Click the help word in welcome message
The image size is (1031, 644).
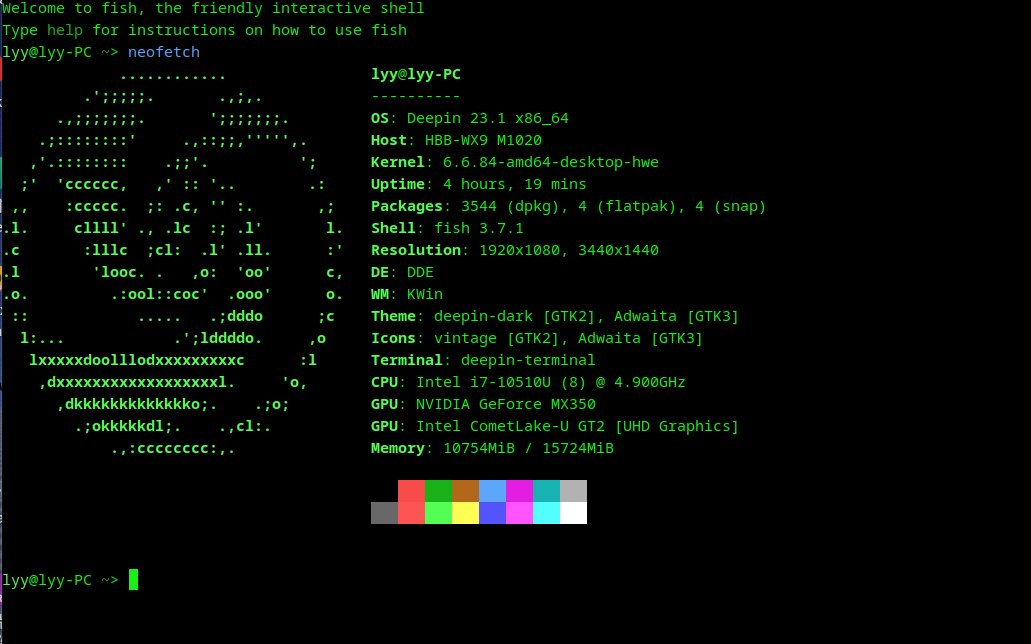pos(65,30)
